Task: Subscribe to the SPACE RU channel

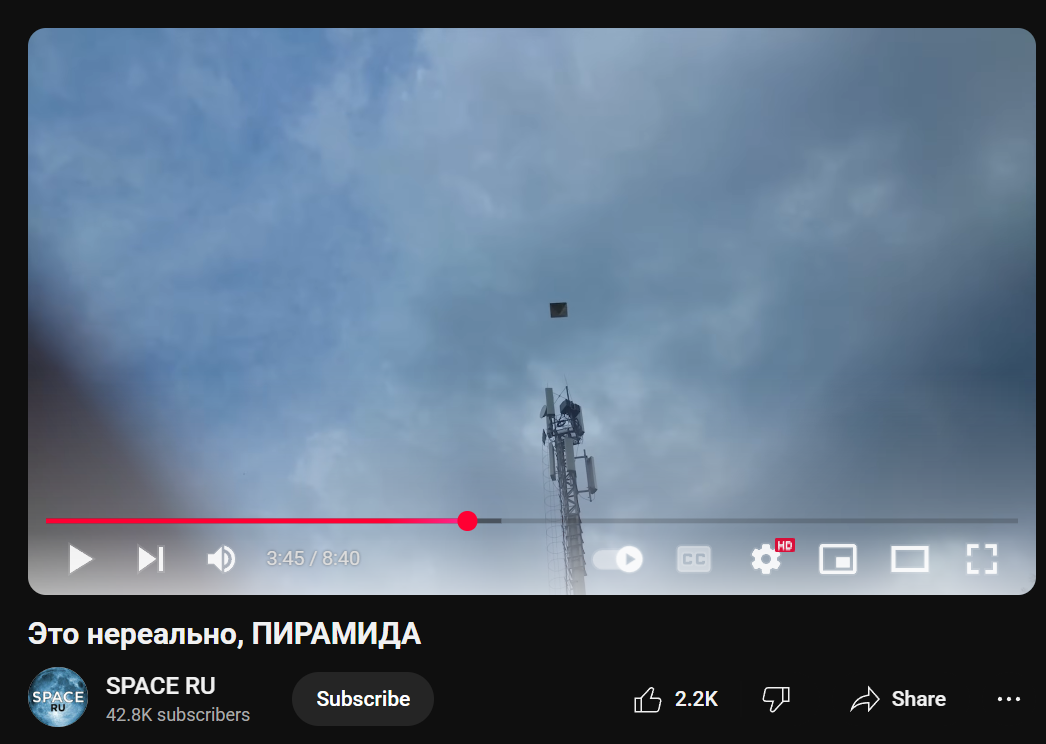Action: click(x=363, y=699)
